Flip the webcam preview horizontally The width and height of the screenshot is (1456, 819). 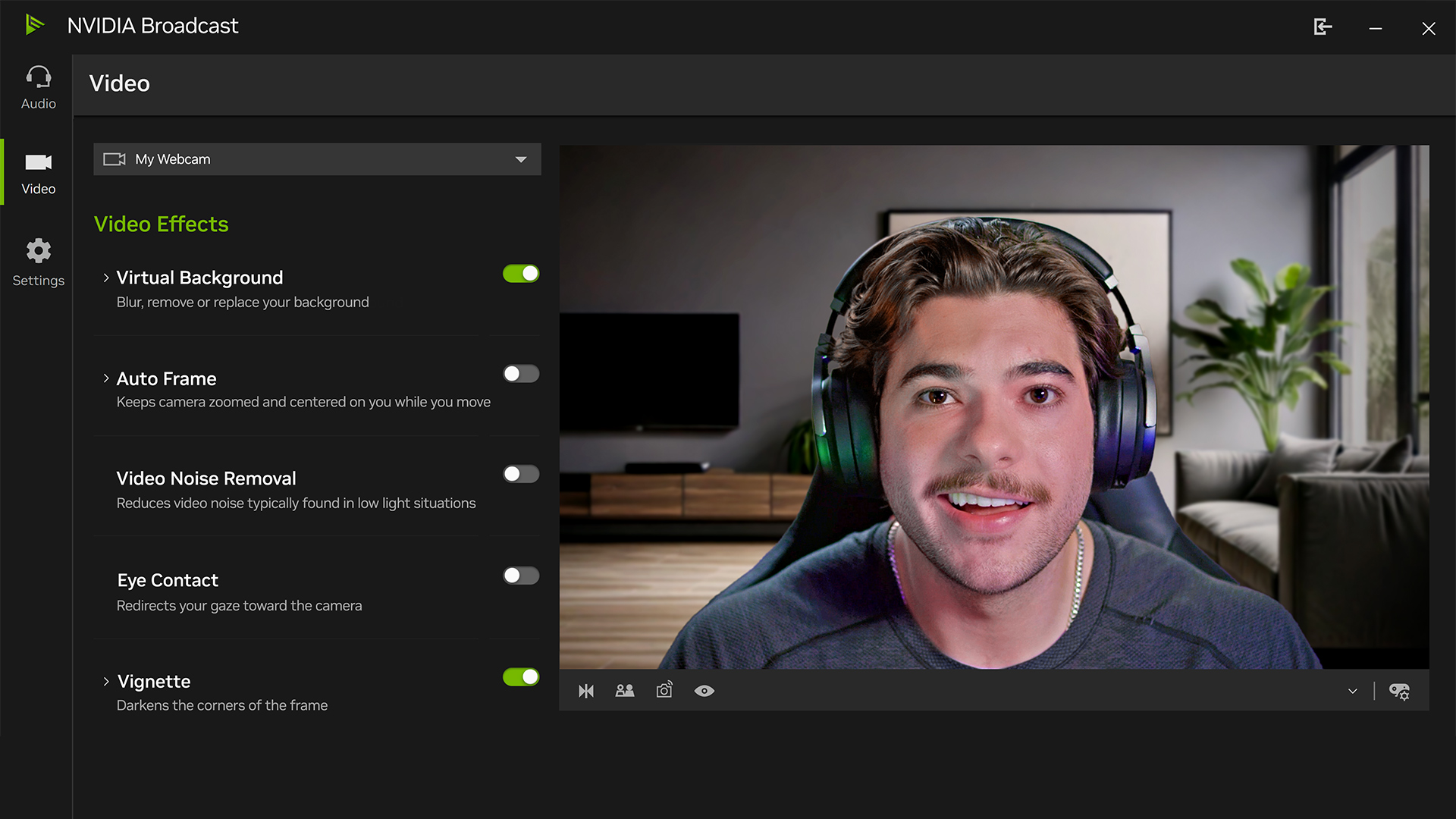585,690
